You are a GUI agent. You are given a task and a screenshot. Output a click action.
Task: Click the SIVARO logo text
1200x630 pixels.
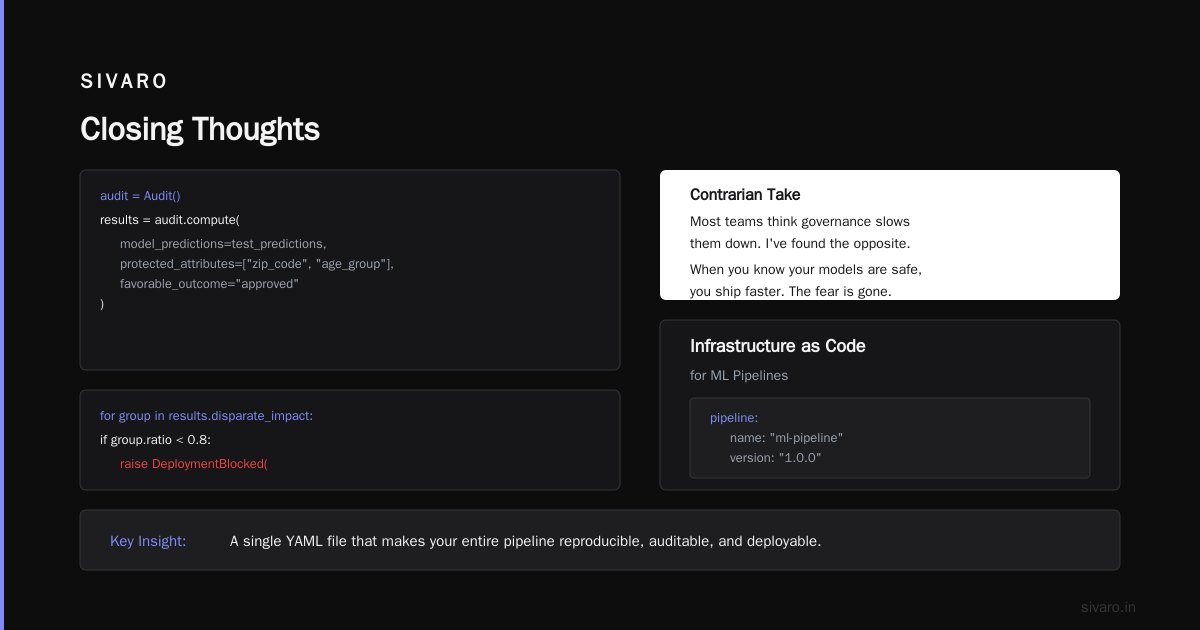click(124, 82)
